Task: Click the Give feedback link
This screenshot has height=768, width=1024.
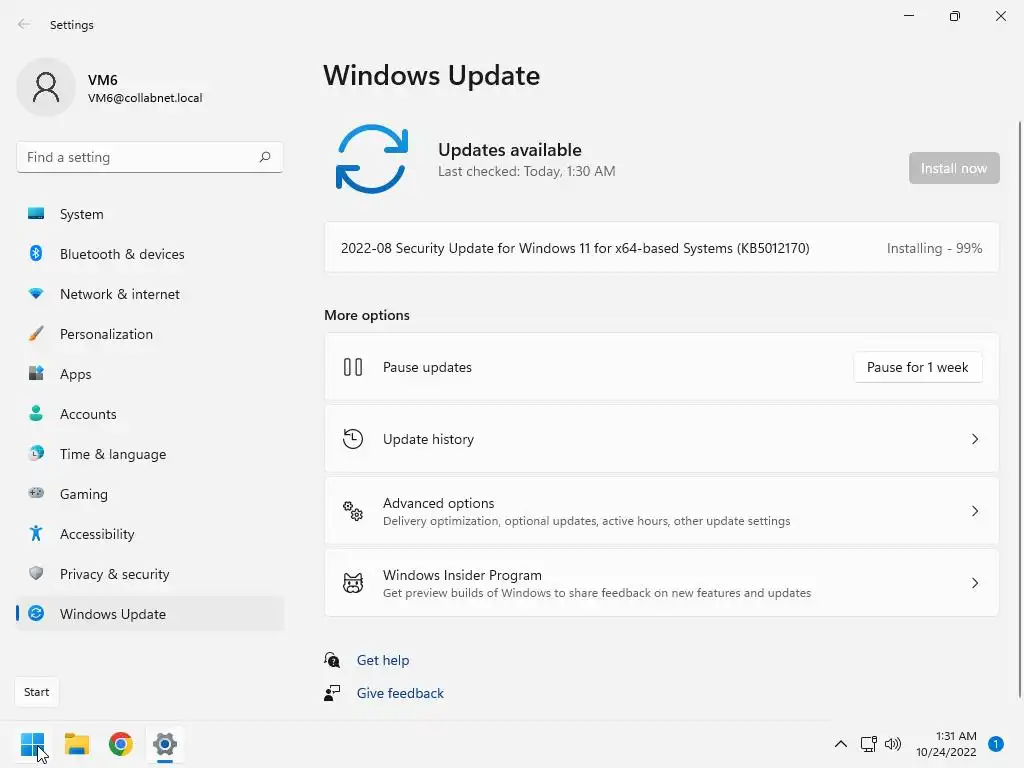Action: click(400, 693)
